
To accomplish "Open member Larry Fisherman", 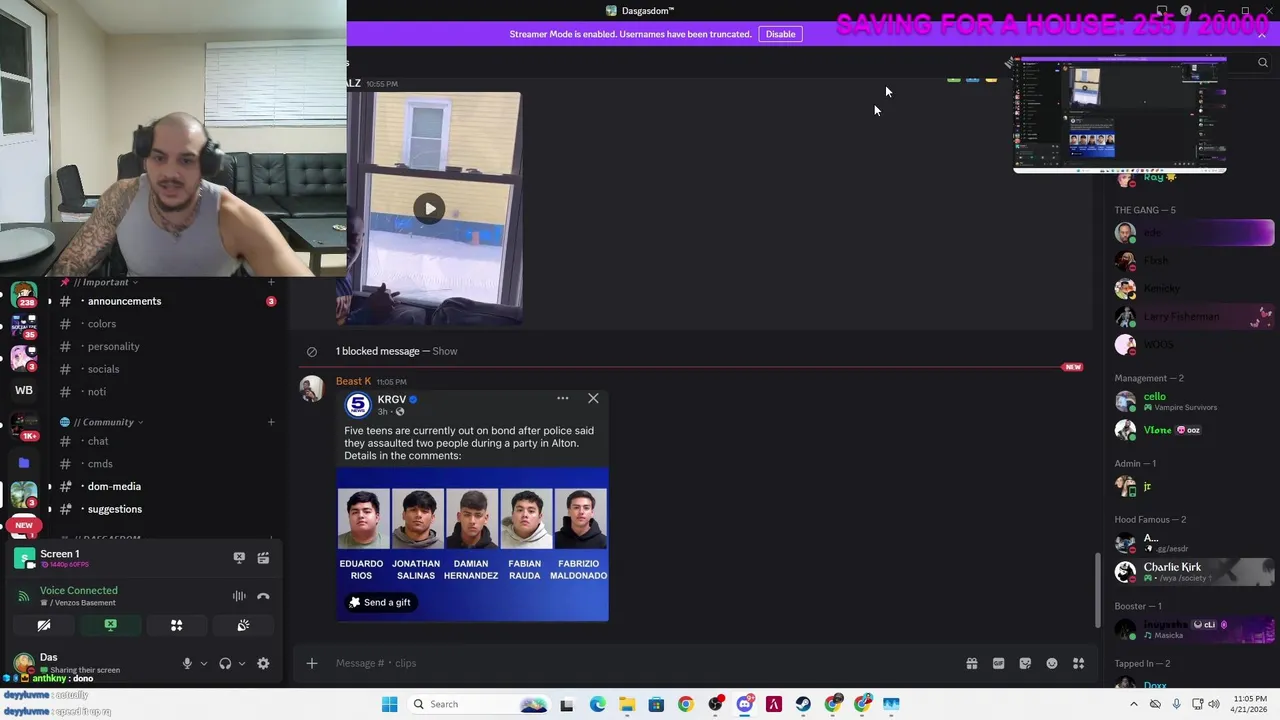I will tap(1195, 317).
